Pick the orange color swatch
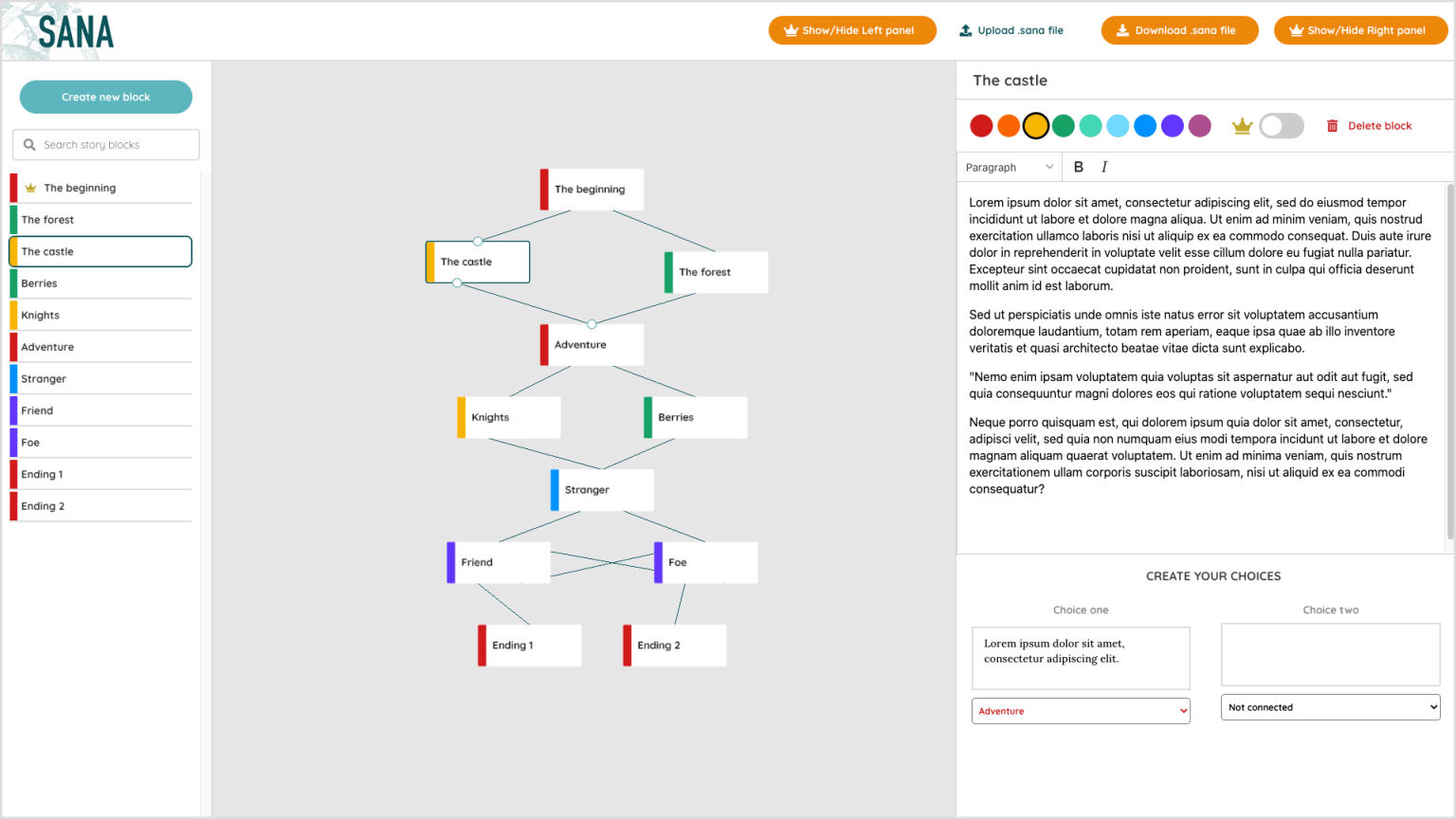This screenshot has width=1456, height=819. point(1009,126)
